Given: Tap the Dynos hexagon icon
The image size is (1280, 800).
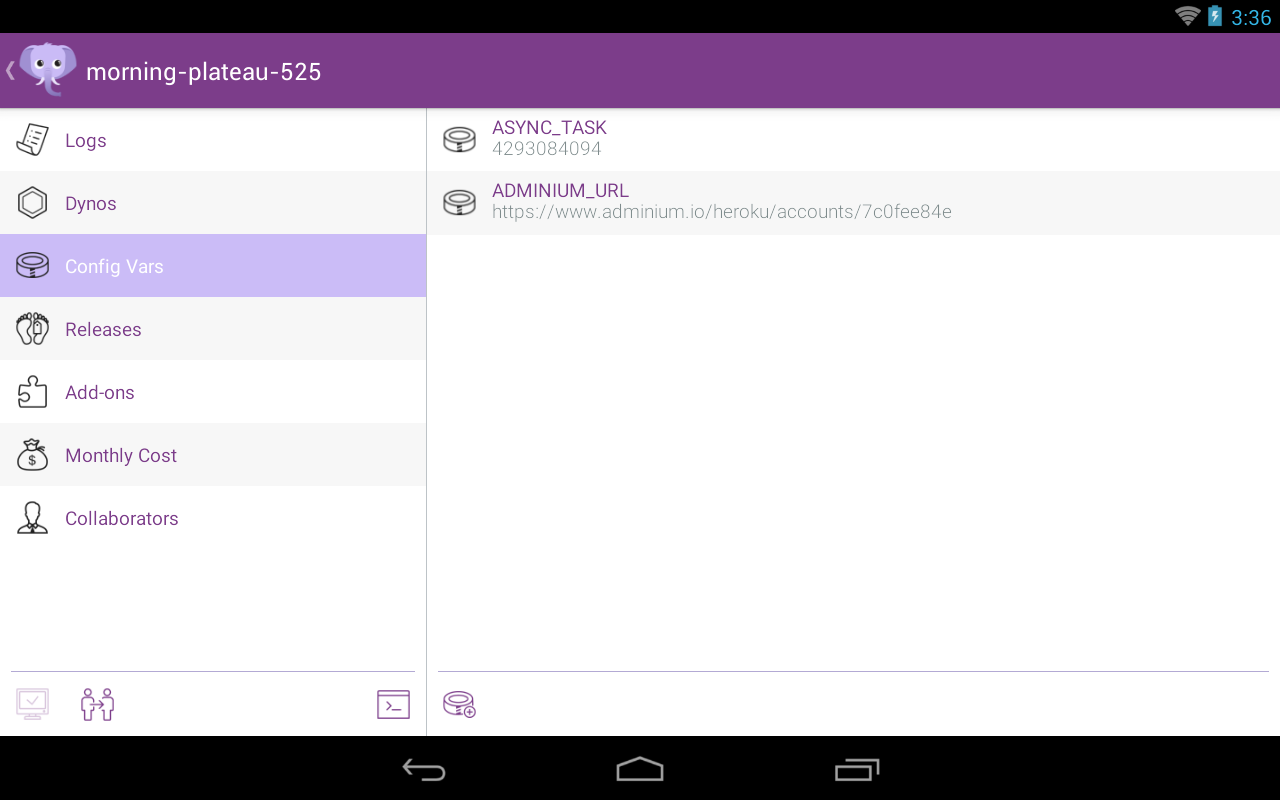Looking at the screenshot, I should tap(32, 203).
